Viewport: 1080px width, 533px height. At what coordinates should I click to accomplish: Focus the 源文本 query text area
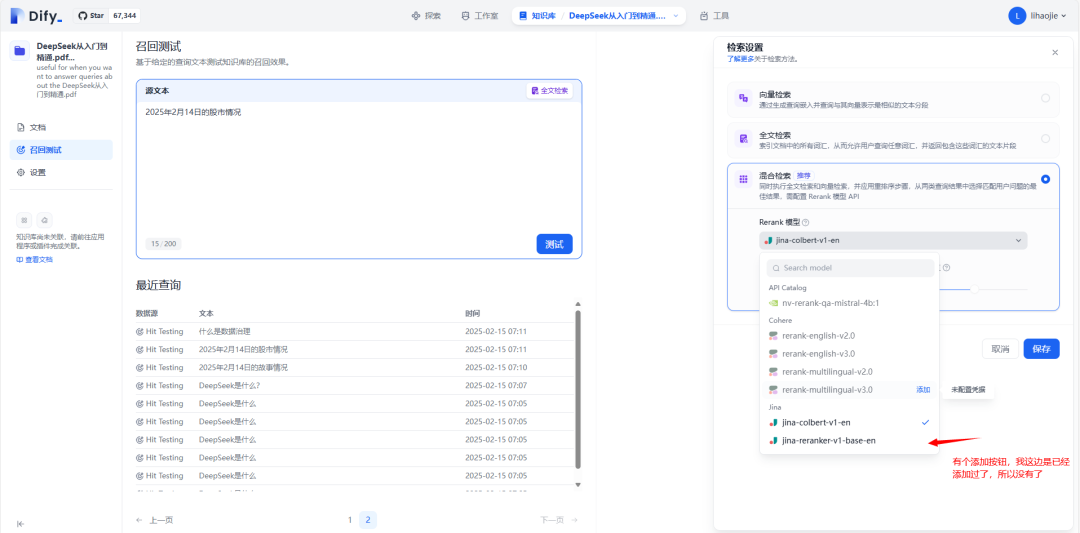point(359,165)
